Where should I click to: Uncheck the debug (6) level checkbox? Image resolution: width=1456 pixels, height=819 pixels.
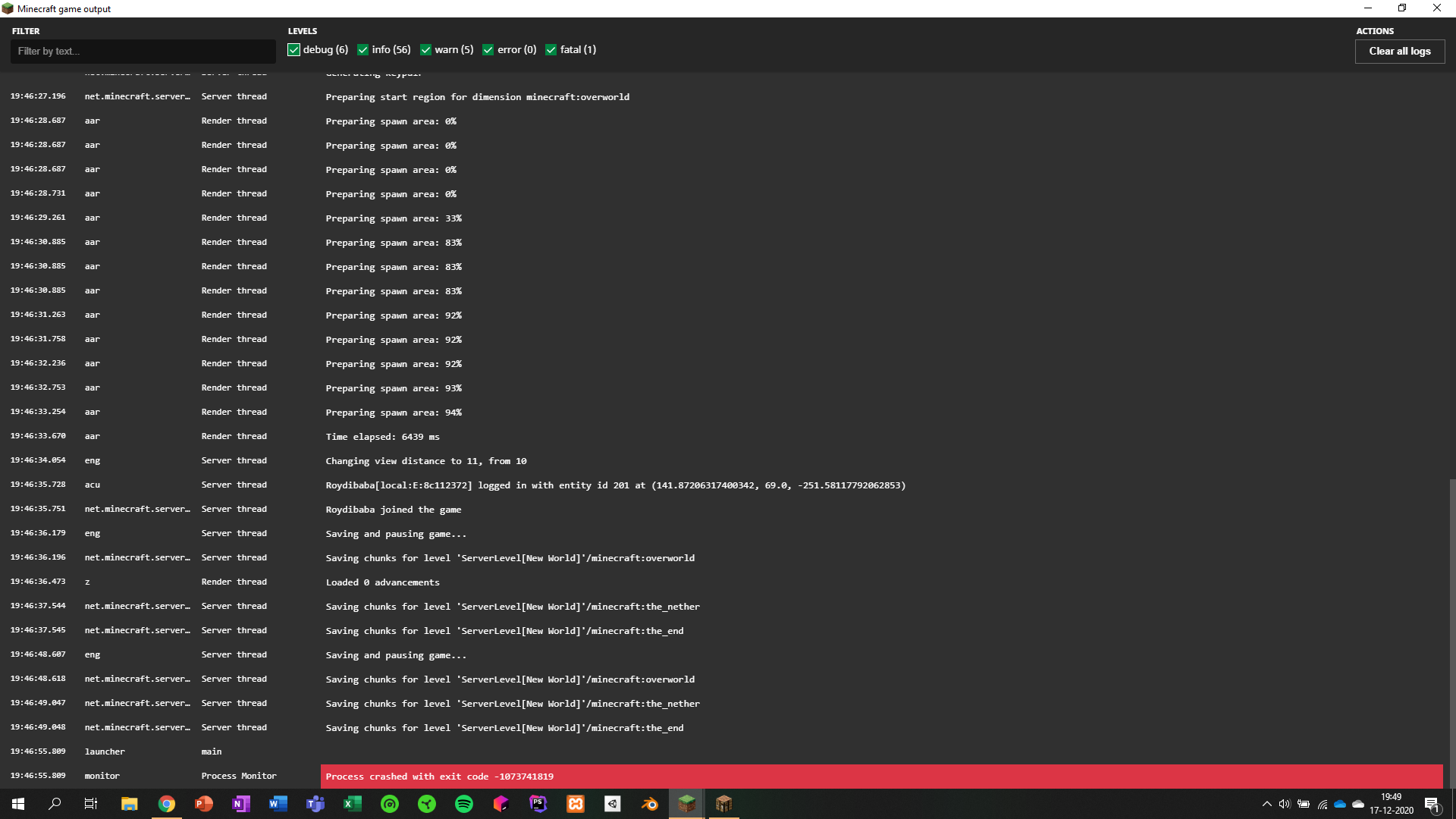294,50
